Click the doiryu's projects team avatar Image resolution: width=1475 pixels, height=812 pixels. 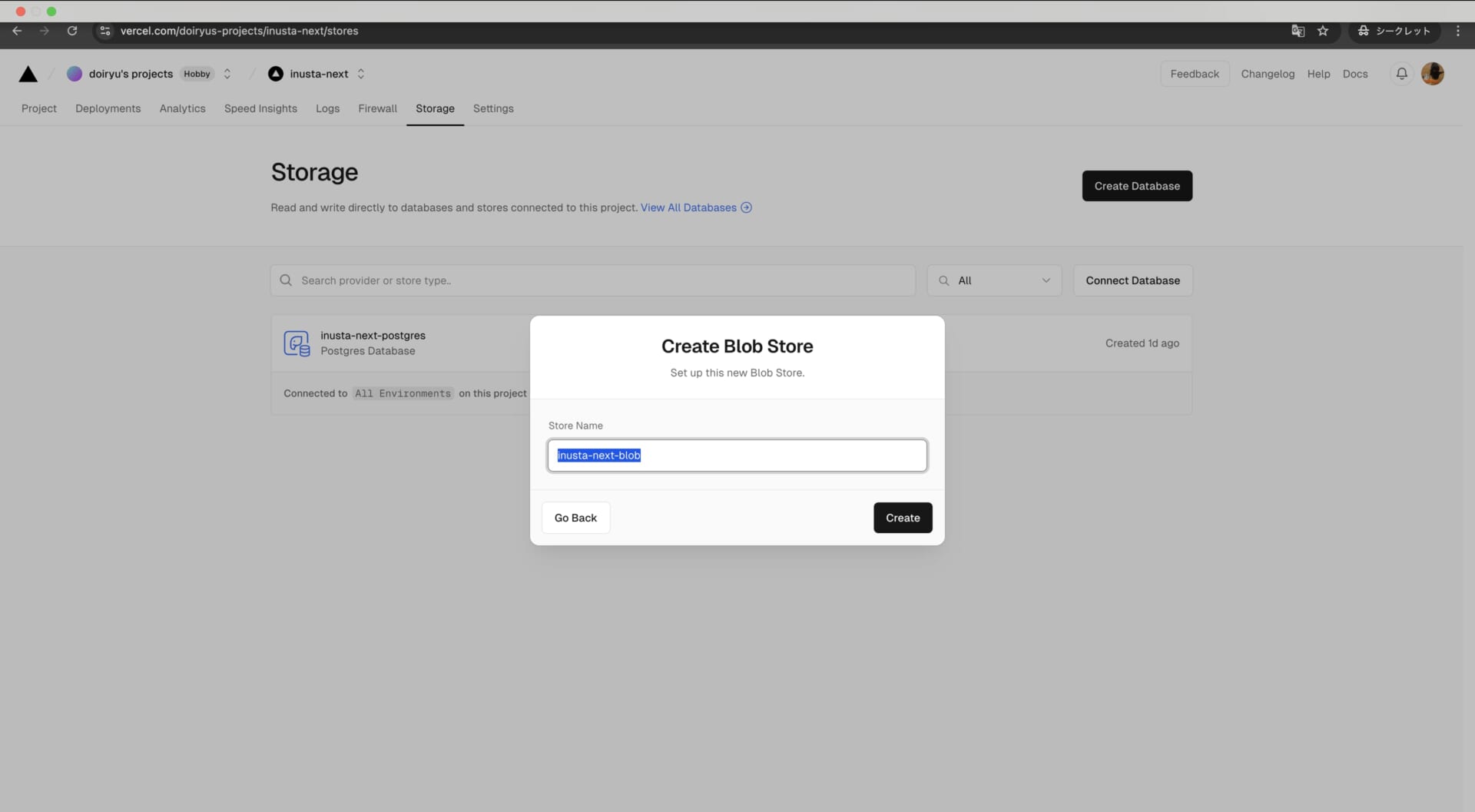click(x=75, y=74)
